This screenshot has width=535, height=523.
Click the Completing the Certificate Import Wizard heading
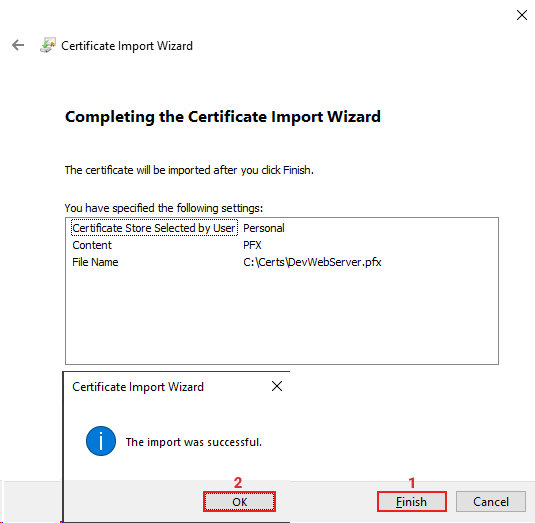tap(223, 117)
